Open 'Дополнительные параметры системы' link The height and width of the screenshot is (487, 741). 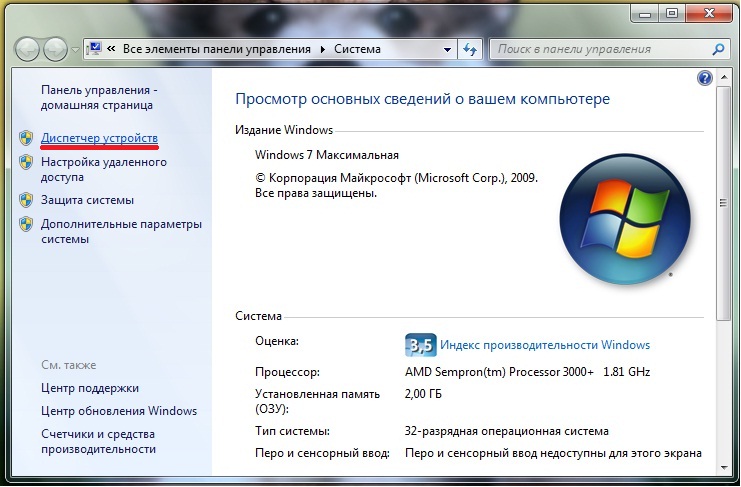click(x=121, y=231)
